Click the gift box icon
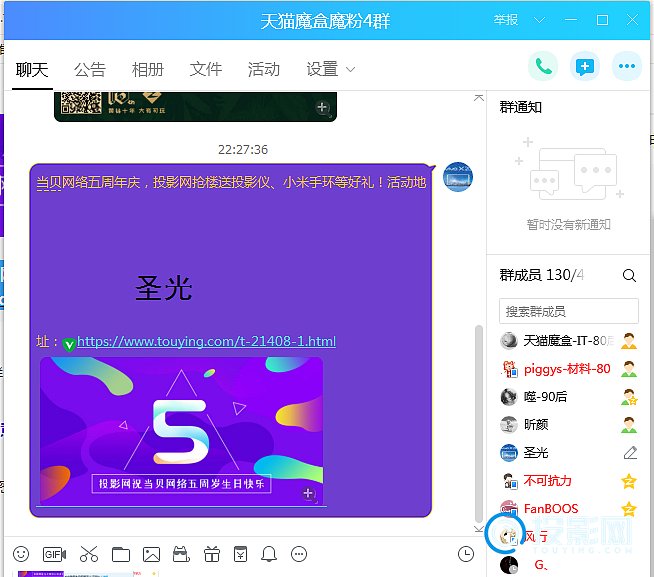654x577 pixels. [212, 554]
